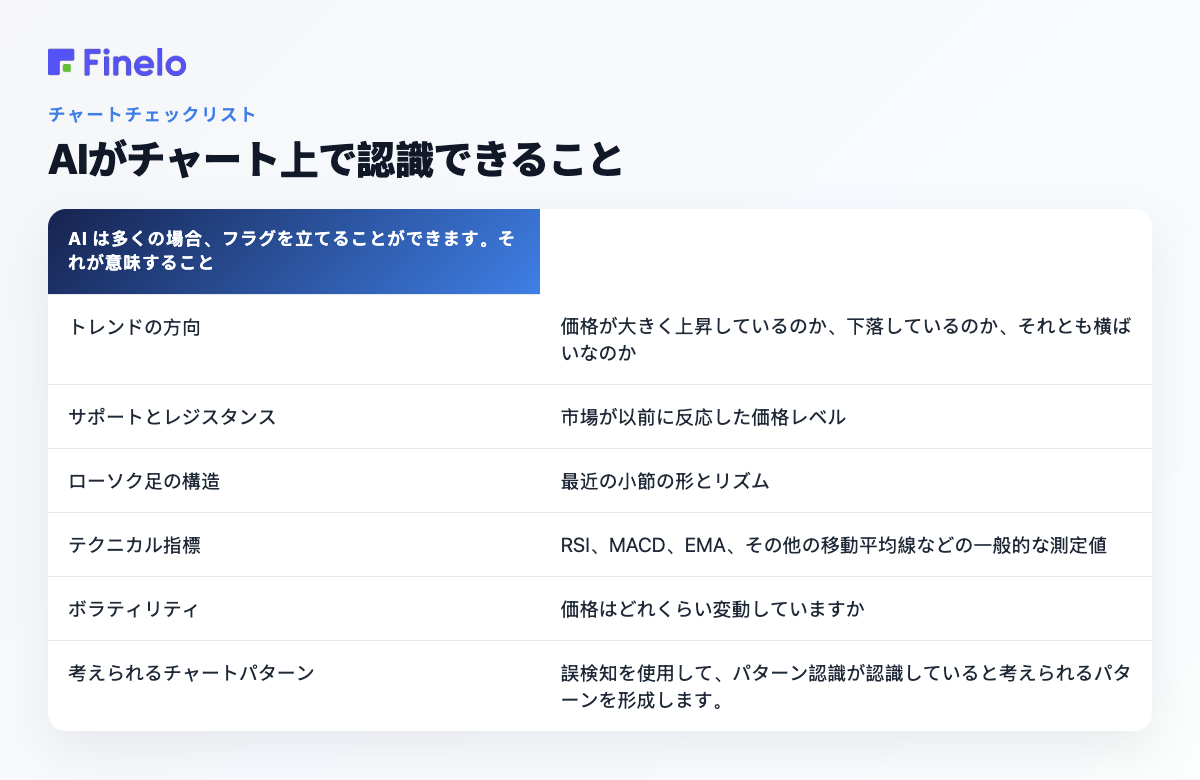Click the 価格はどれくらい変動していますか description
1200x780 pixels.
pyautogui.click(x=712, y=609)
